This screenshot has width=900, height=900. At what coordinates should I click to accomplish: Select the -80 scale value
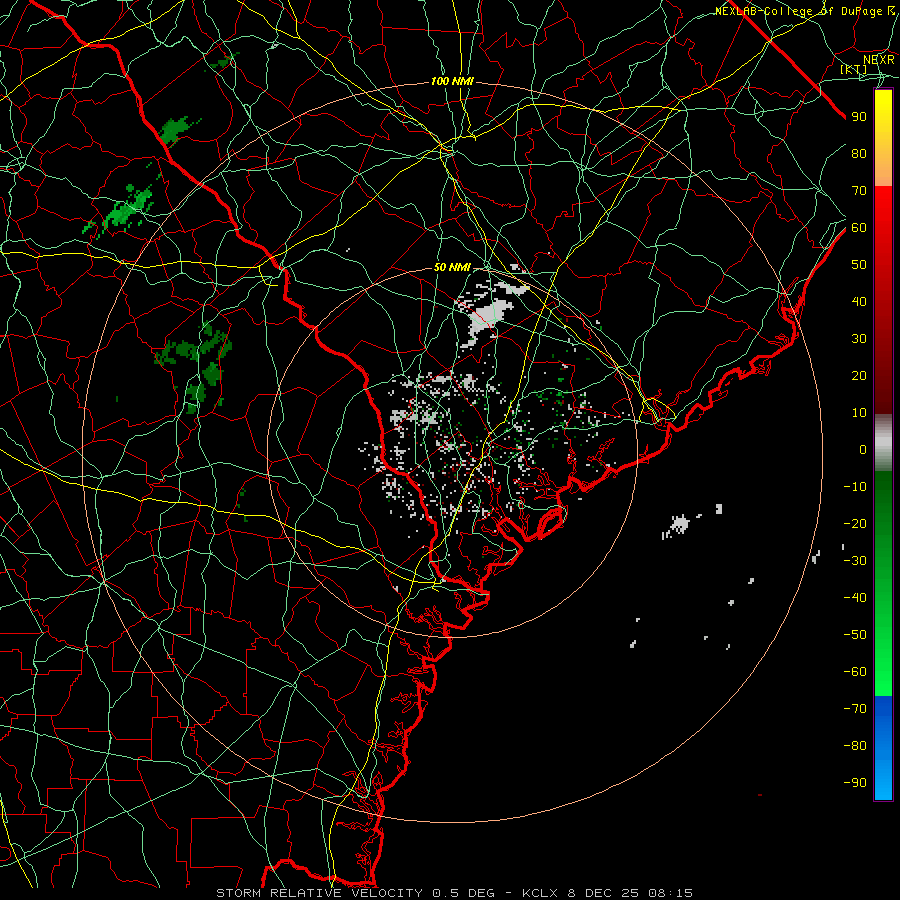click(x=855, y=746)
